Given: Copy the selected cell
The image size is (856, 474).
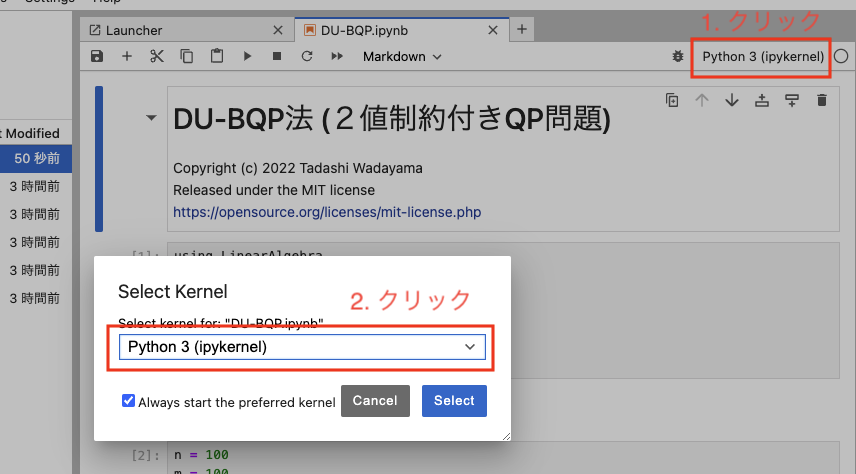Looking at the screenshot, I should [x=187, y=56].
